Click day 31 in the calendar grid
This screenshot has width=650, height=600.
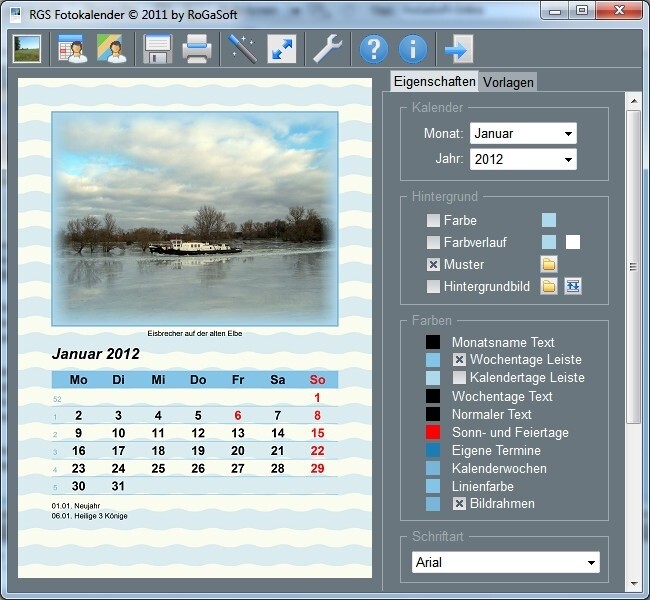[x=118, y=486]
